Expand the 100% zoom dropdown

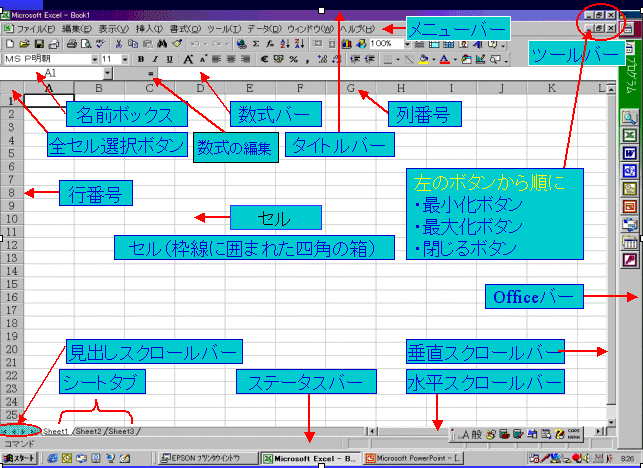tap(407, 44)
